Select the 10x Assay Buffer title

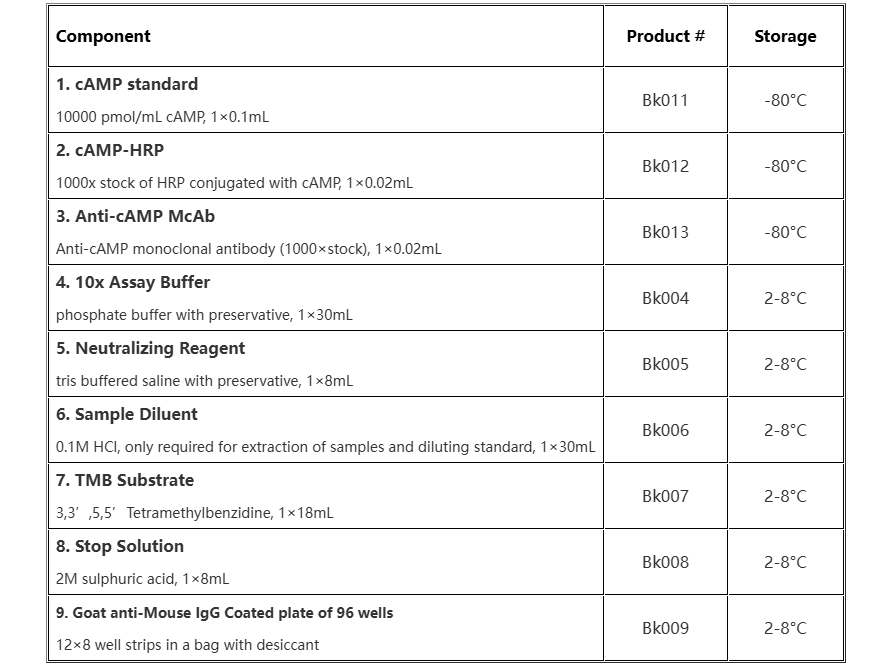coord(133,283)
